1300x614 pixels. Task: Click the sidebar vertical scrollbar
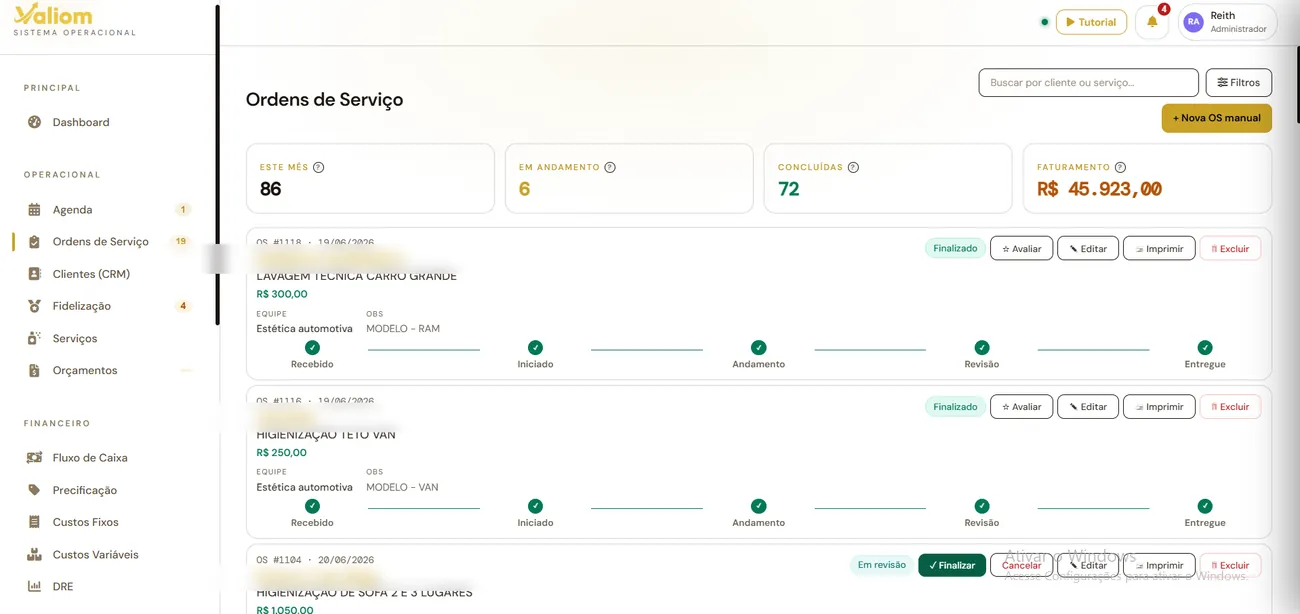point(217,165)
